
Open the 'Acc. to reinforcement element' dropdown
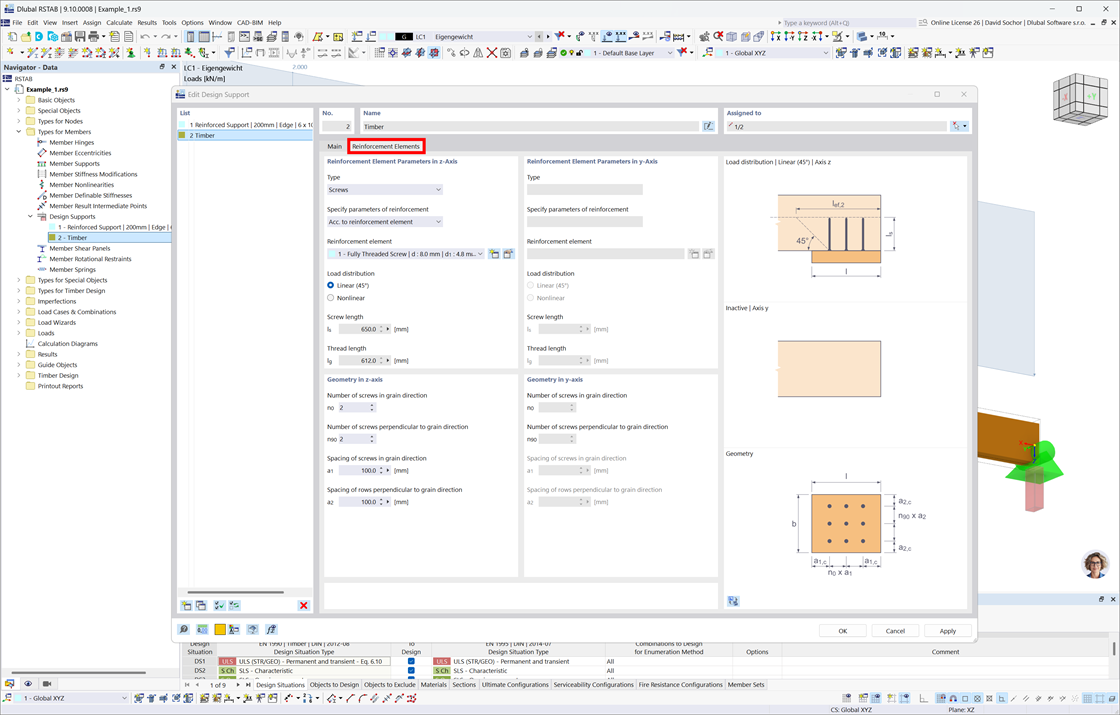tap(385, 222)
